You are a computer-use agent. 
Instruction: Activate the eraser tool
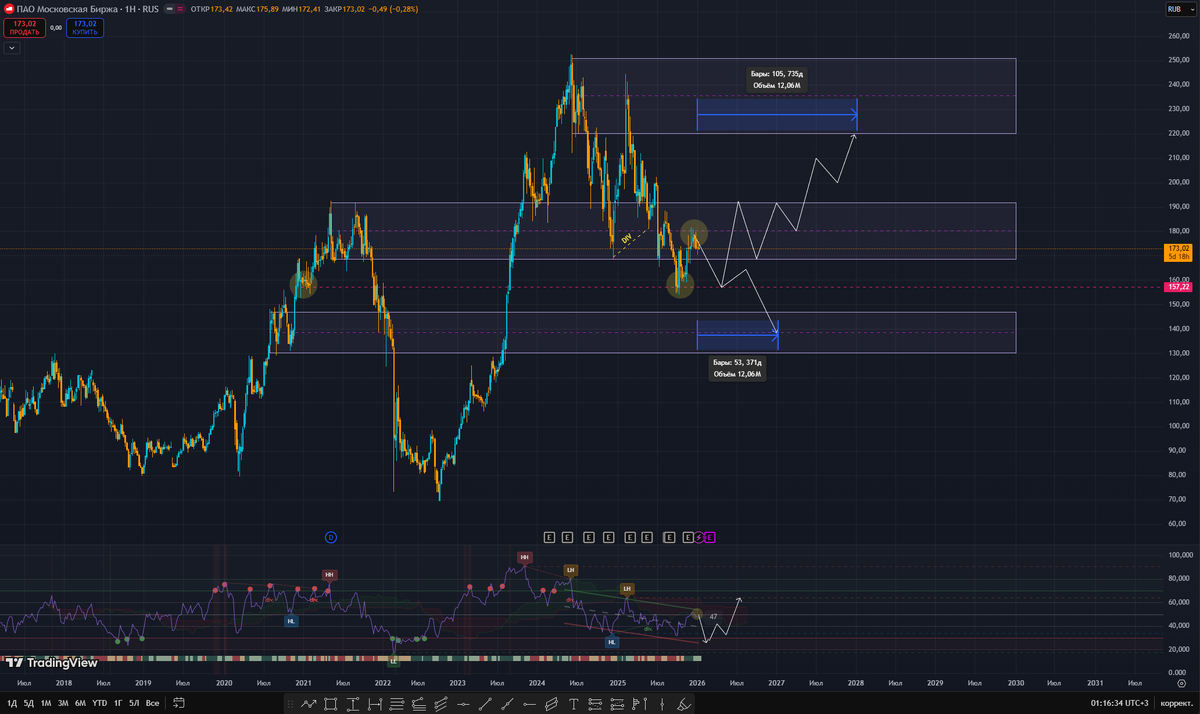[683, 704]
